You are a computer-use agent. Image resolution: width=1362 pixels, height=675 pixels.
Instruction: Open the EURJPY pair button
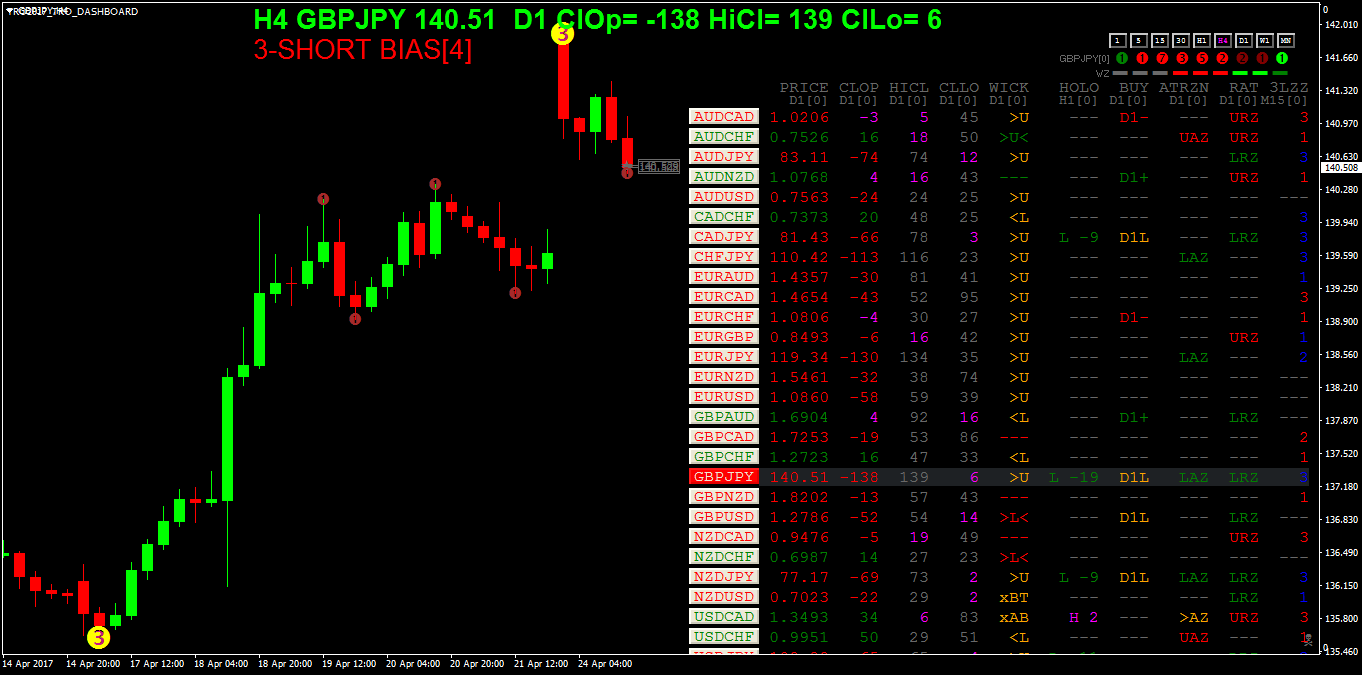coord(724,357)
